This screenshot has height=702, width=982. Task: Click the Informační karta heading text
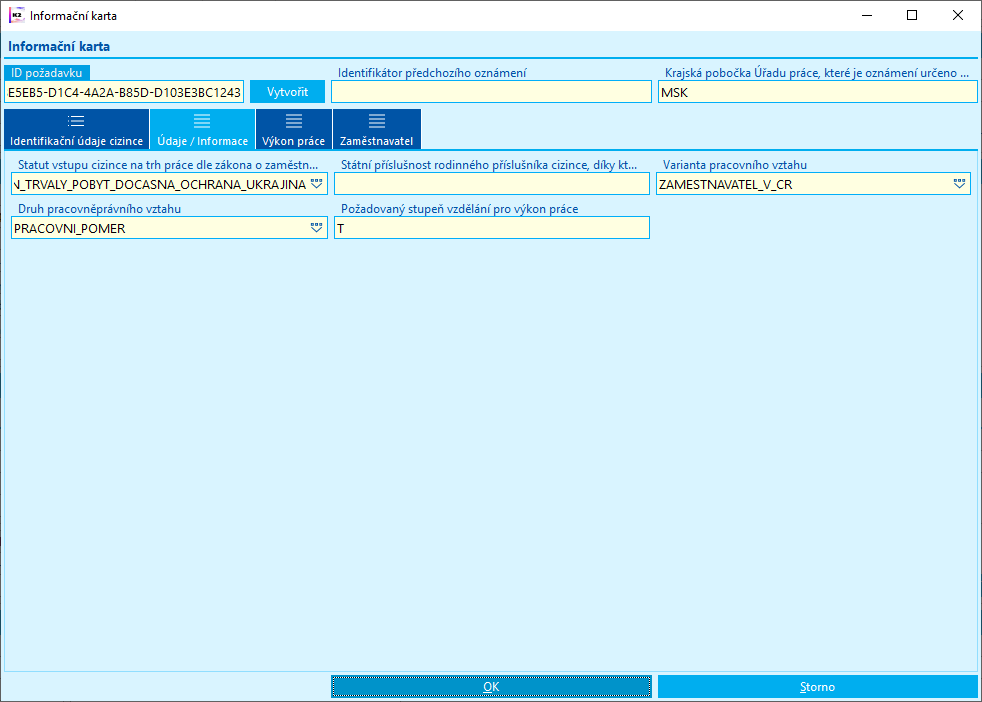(59, 46)
